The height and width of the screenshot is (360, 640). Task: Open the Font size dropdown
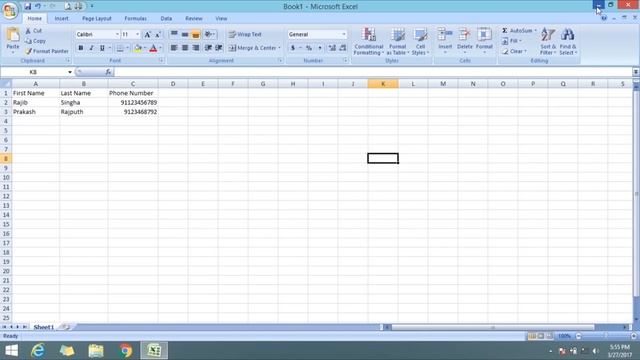(137, 34)
